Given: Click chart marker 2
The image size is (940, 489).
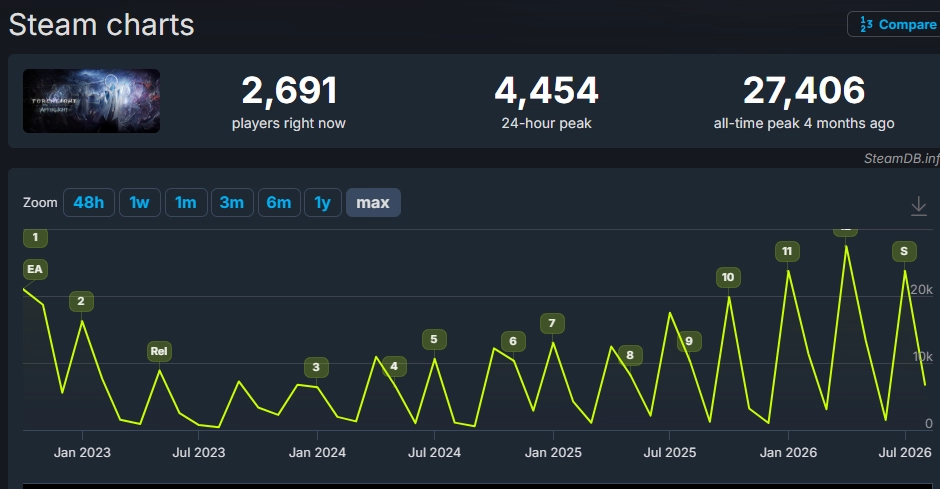Looking at the screenshot, I should [81, 301].
